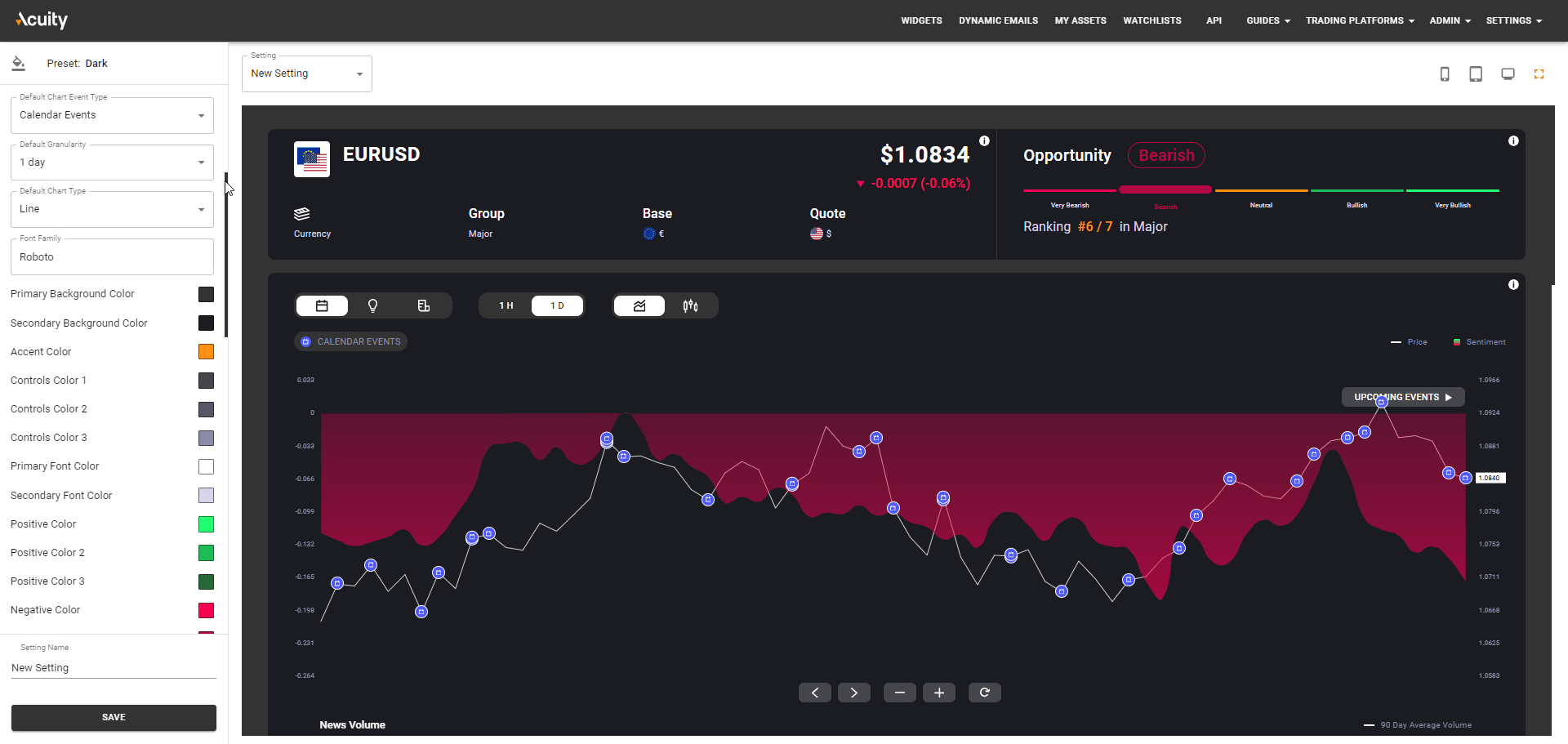This screenshot has height=744, width=1568.
Task: Switch timeframe to 1H
Action: [506, 305]
